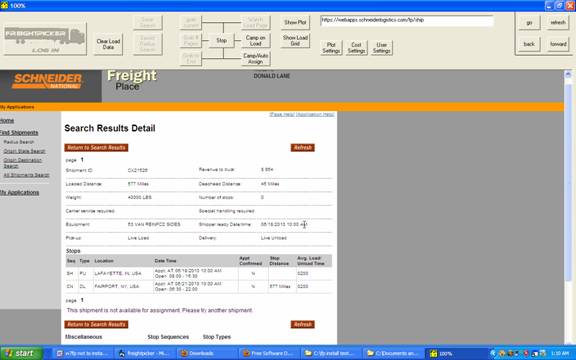Click the top orange Refresh button

point(303,148)
